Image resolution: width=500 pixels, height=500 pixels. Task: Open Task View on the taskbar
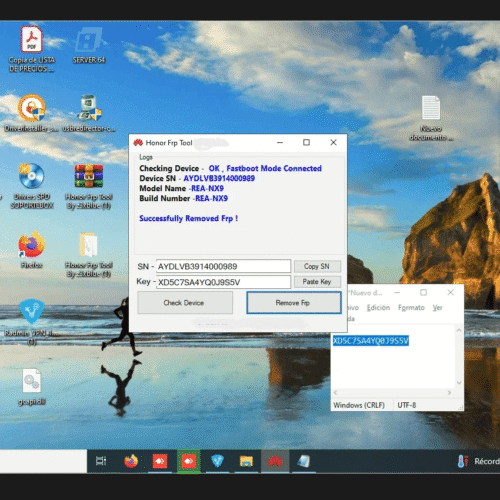[101, 461]
